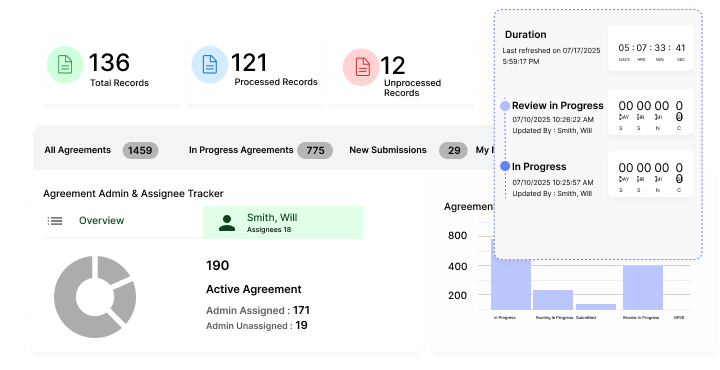The width and height of the screenshot is (720, 370).
Task: Click 'Last refreshed on 07/17/2025' text
Action: tap(551, 50)
